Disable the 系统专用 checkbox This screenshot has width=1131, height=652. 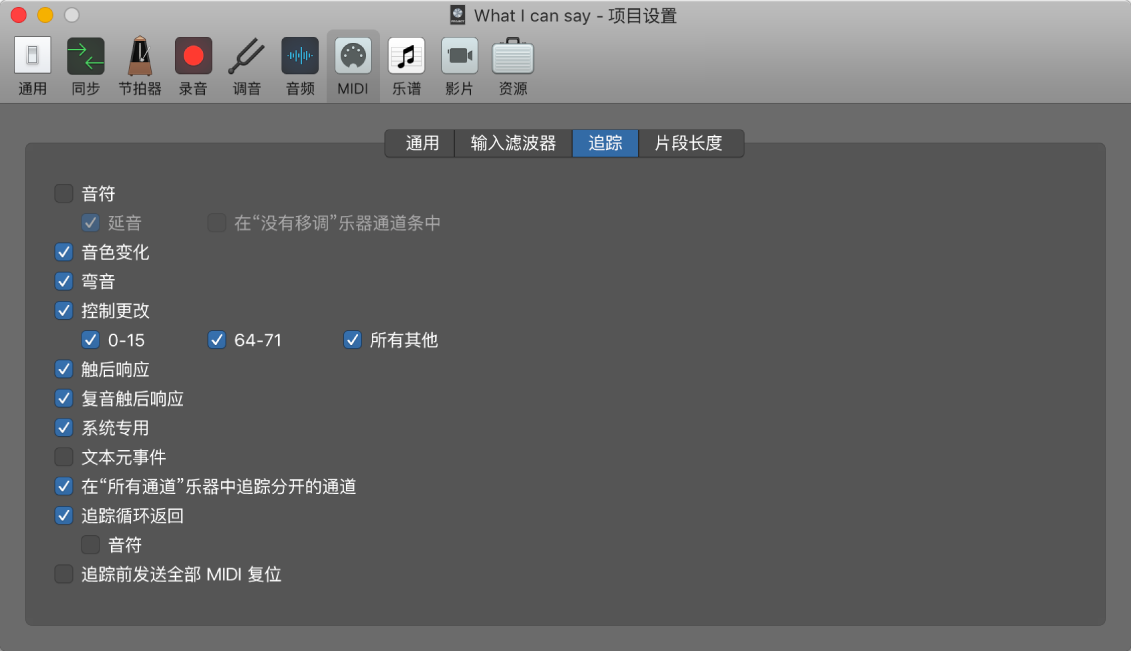coord(64,427)
